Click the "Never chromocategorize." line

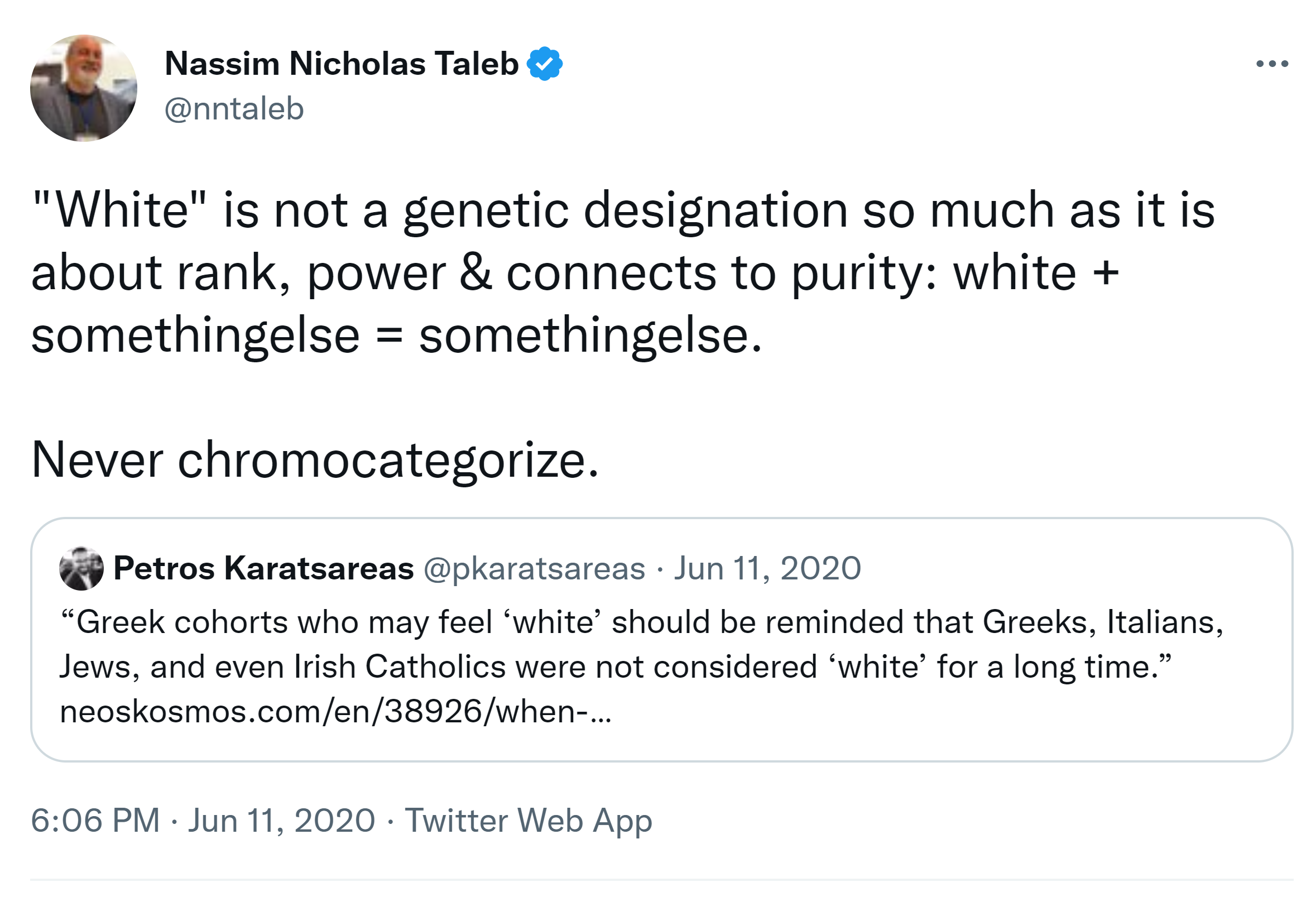pyautogui.click(x=315, y=460)
